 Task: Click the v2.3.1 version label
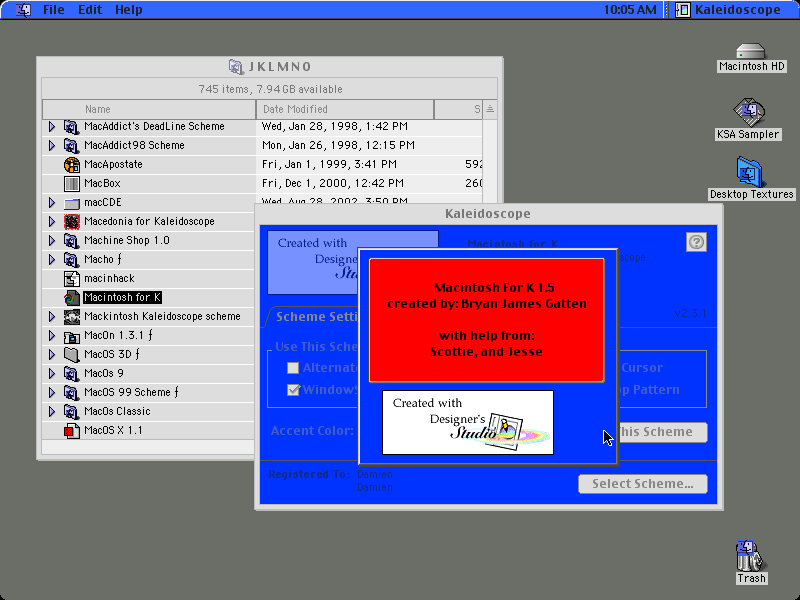click(x=690, y=313)
